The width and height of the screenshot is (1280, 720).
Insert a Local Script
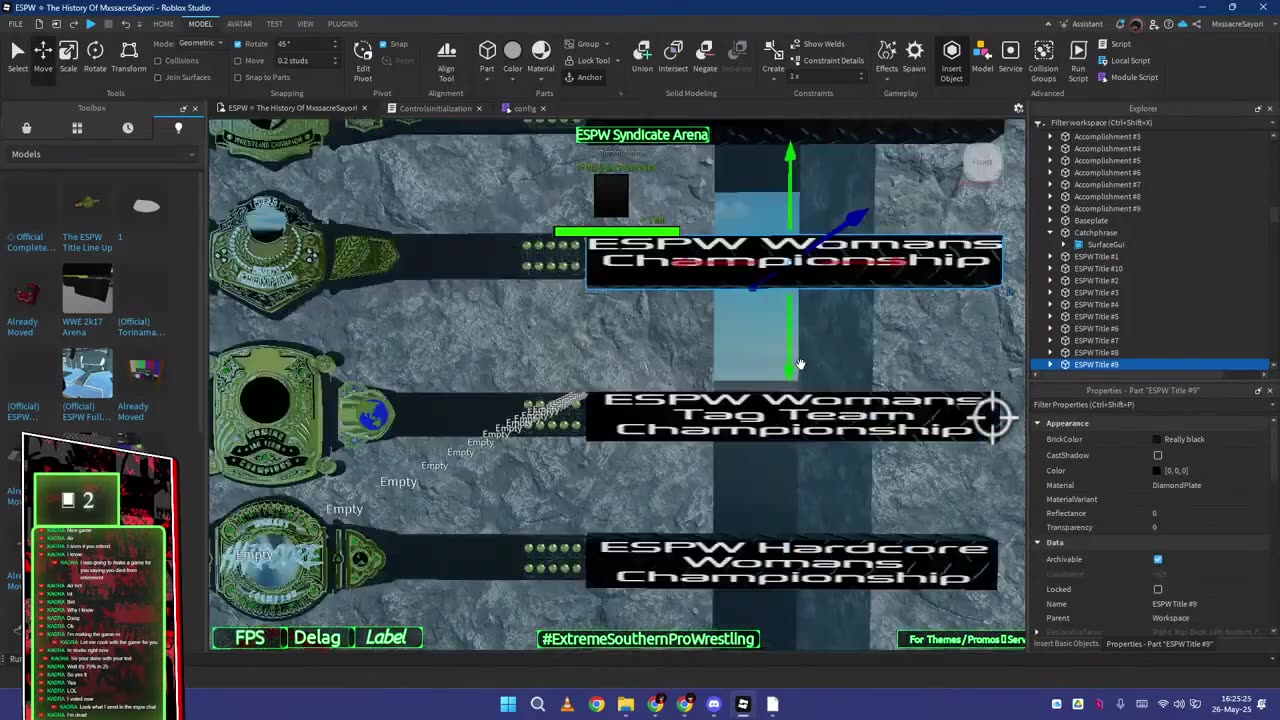click(x=1123, y=60)
